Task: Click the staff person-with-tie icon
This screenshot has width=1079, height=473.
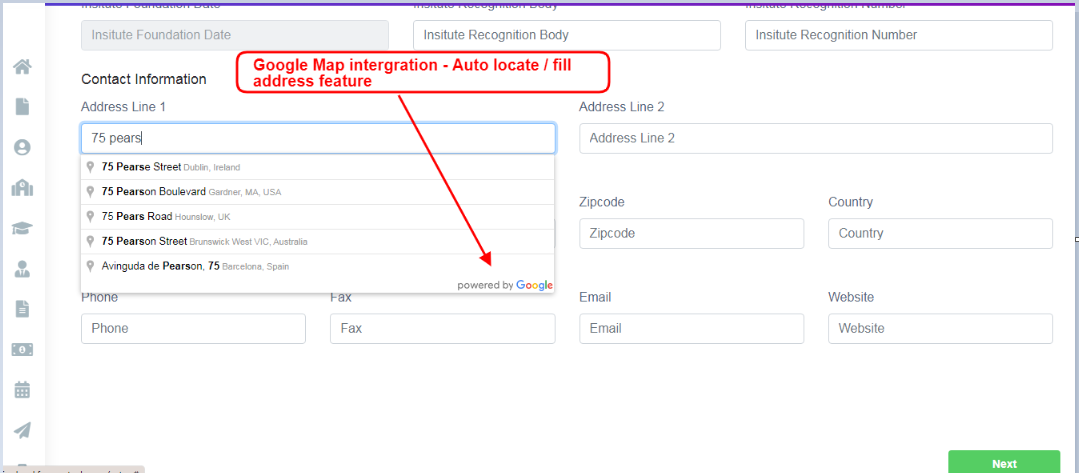Action: [22, 269]
